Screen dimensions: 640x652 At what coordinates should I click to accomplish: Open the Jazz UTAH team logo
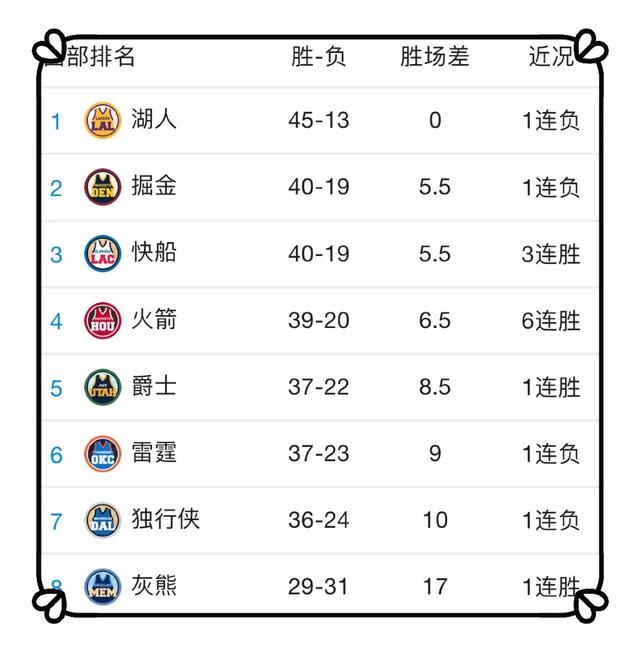click(x=103, y=387)
